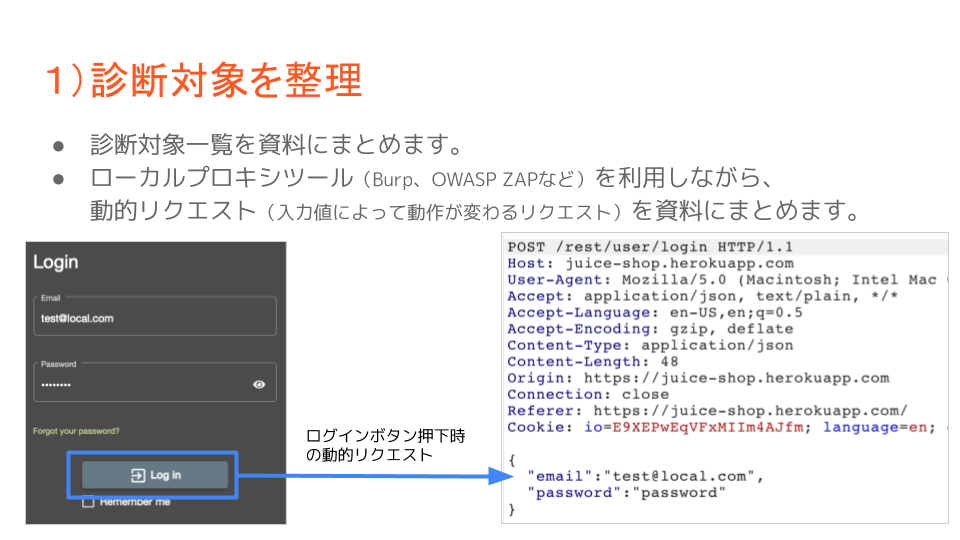Viewport: 960px width, 540px height.
Task: Click the text 入力値によって動作が変わるリクエスト
Action: click(x=444, y=212)
